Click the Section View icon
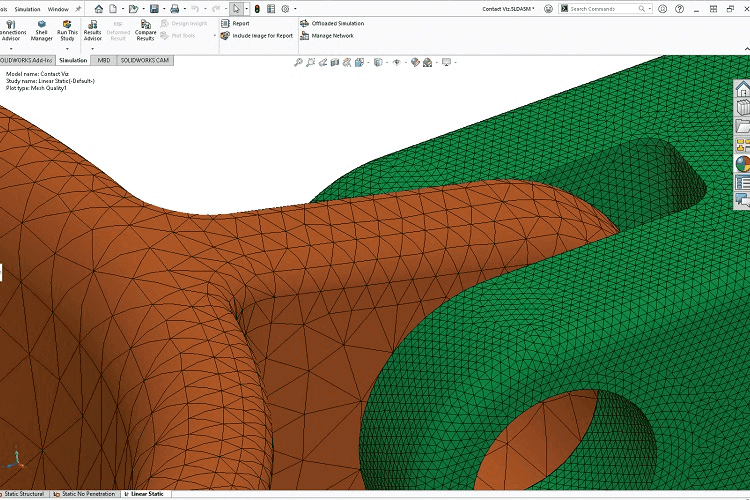The image size is (750, 500). [335, 62]
